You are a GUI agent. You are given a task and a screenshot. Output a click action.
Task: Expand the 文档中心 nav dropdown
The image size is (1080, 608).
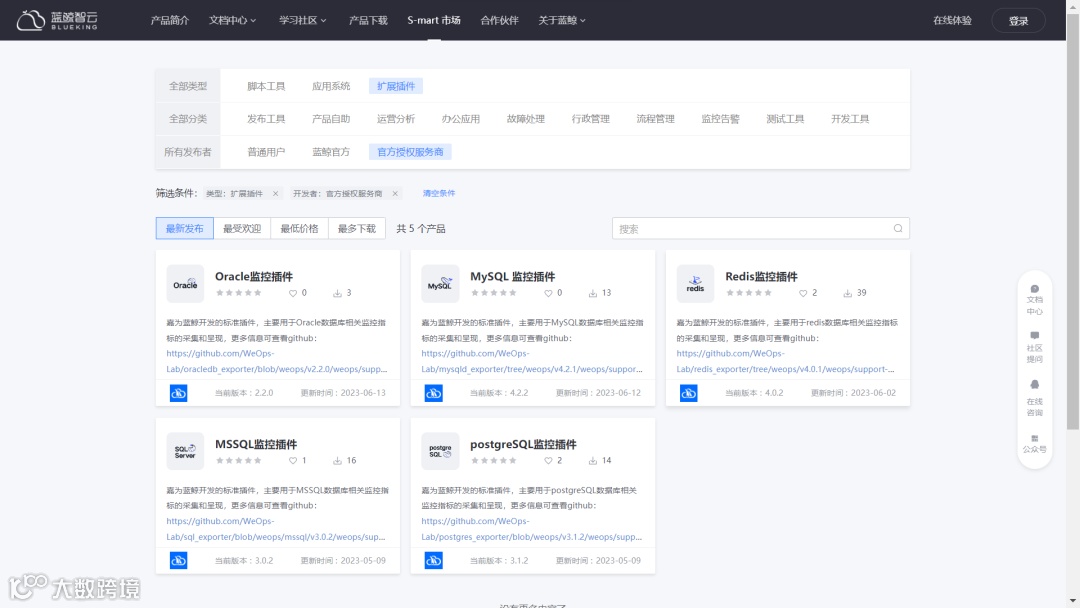[x=233, y=21]
